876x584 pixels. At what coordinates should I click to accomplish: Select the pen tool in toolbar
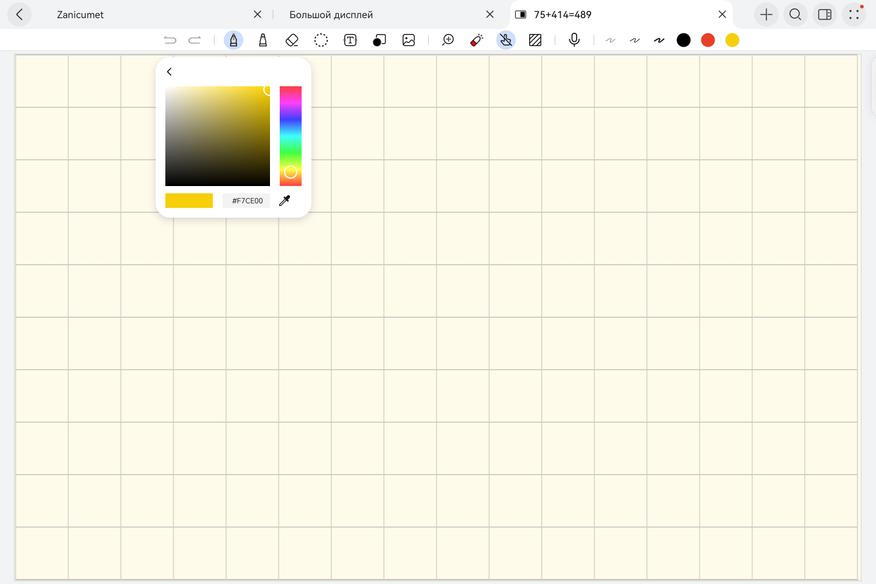(233, 40)
